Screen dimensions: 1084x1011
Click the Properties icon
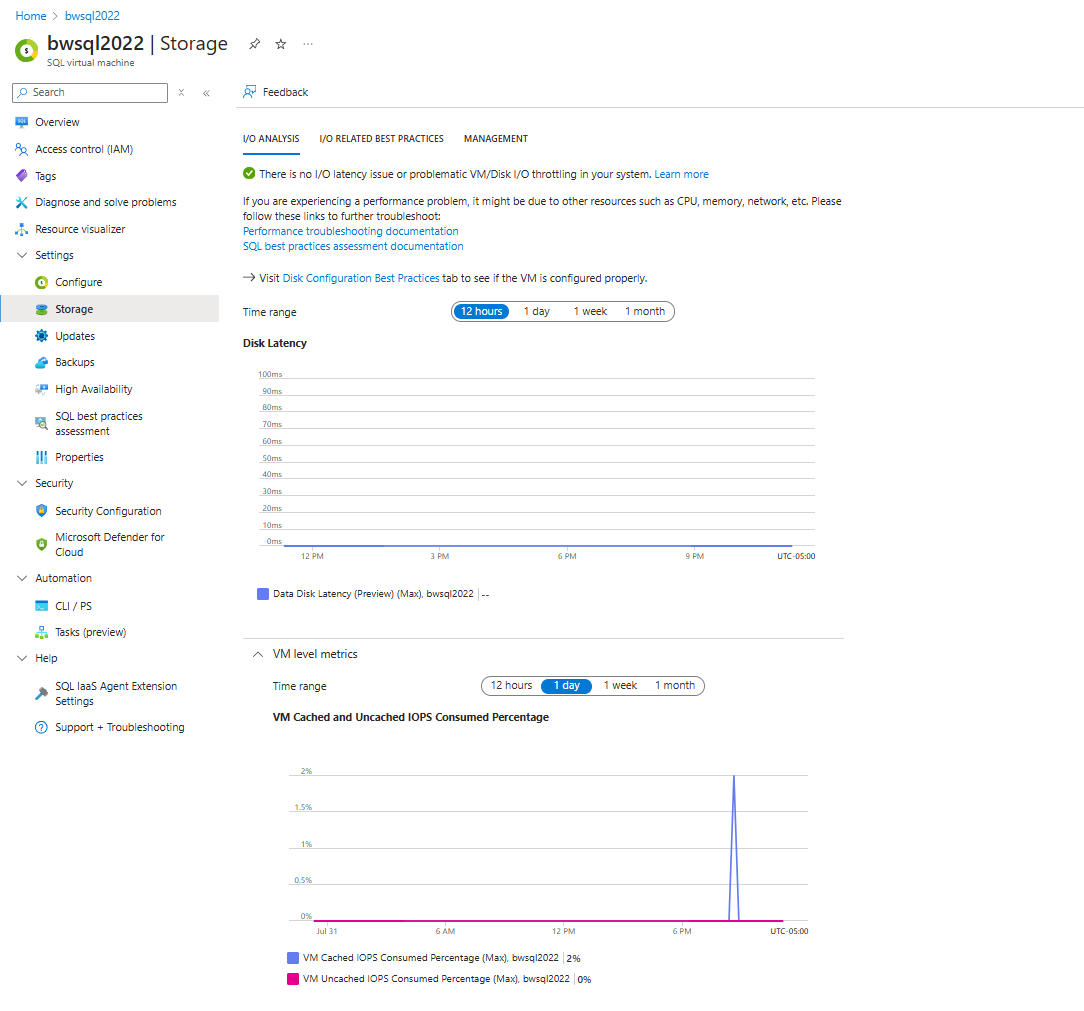tap(41, 457)
